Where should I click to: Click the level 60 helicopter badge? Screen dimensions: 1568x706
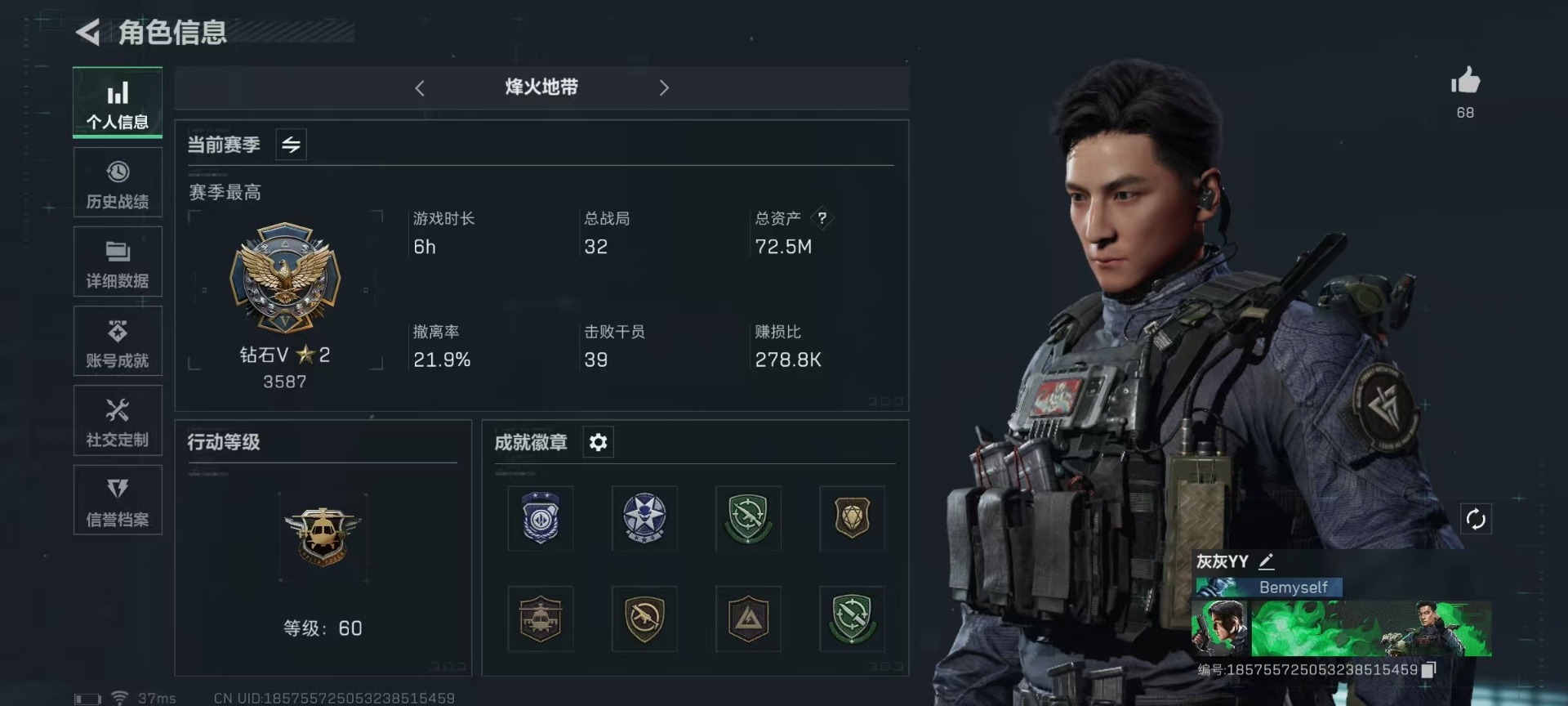click(323, 536)
